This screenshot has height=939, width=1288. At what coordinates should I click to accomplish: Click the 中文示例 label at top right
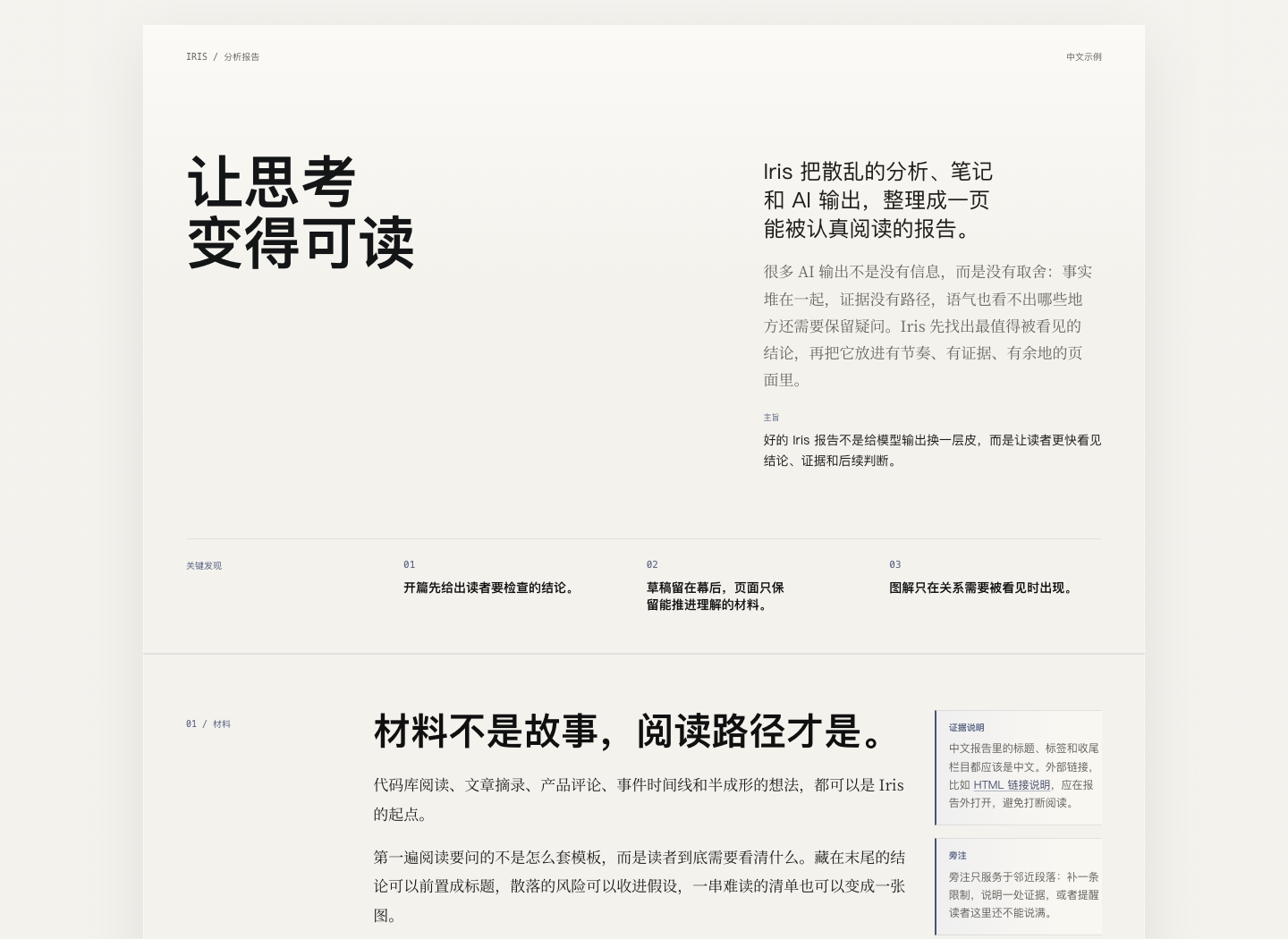(1083, 56)
